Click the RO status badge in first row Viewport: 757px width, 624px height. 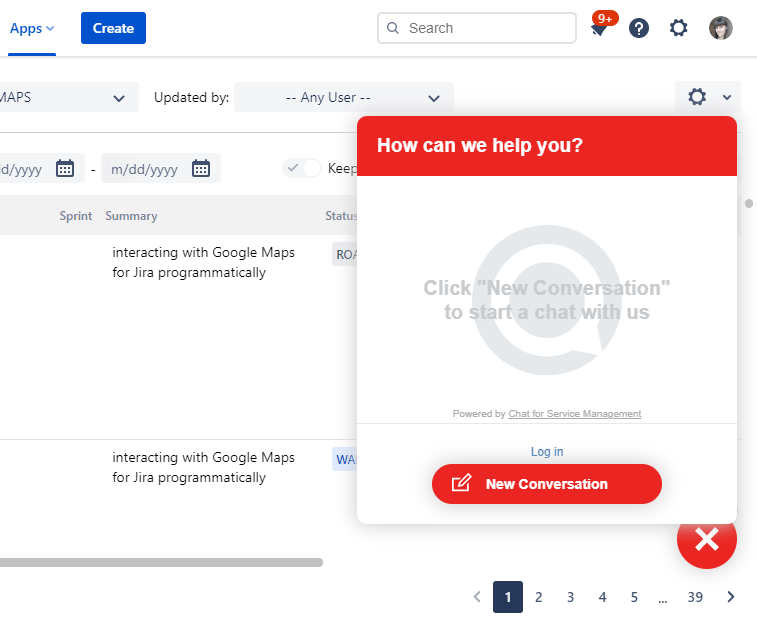click(x=345, y=254)
